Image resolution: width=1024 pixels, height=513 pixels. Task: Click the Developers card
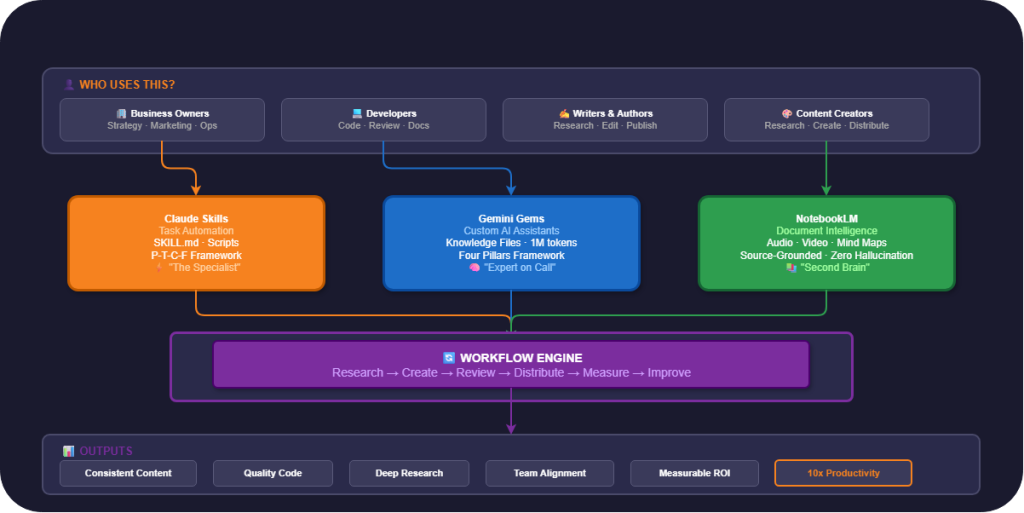pyautogui.click(x=383, y=119)
